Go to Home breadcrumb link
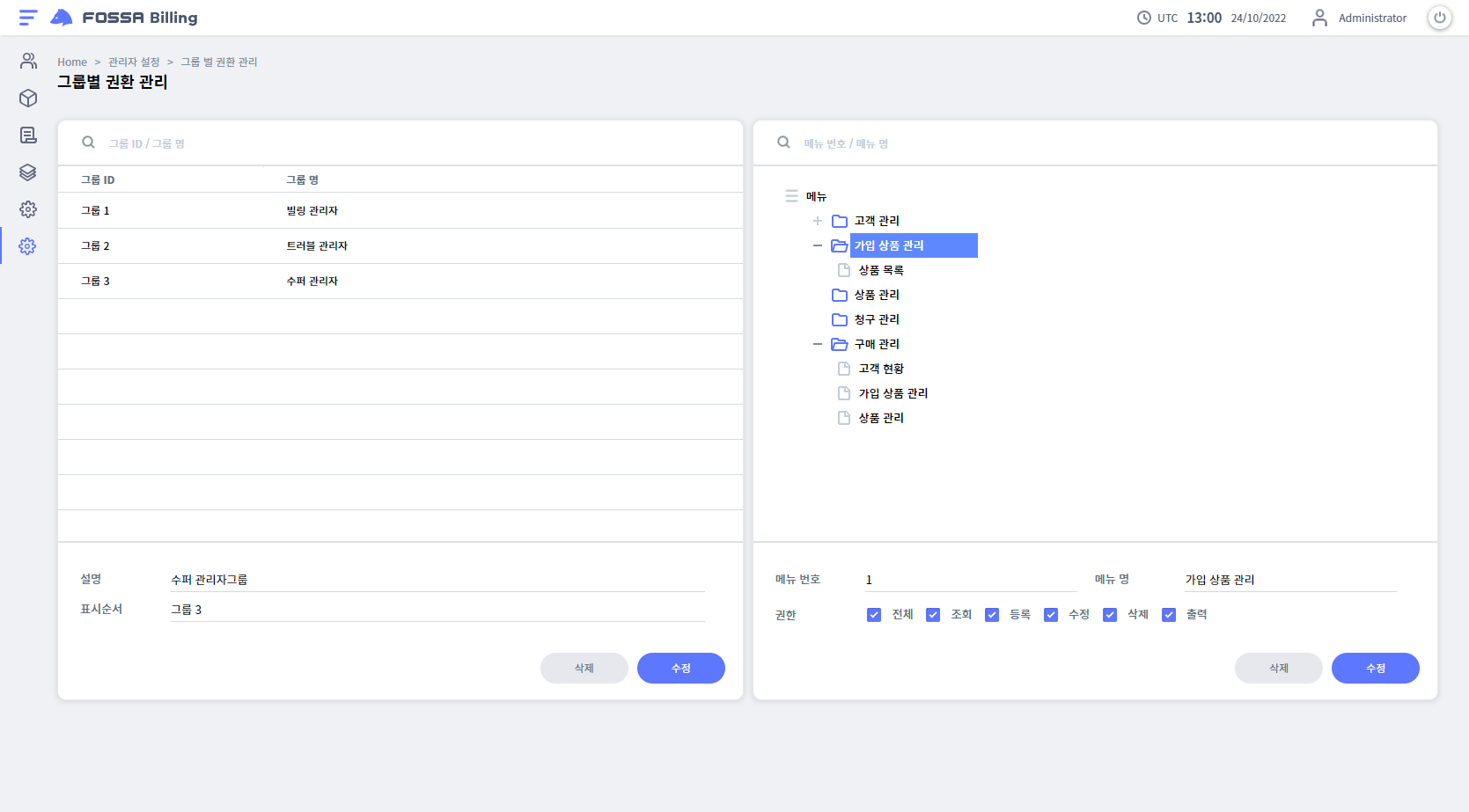1469x812 pixels. point(72,62)
